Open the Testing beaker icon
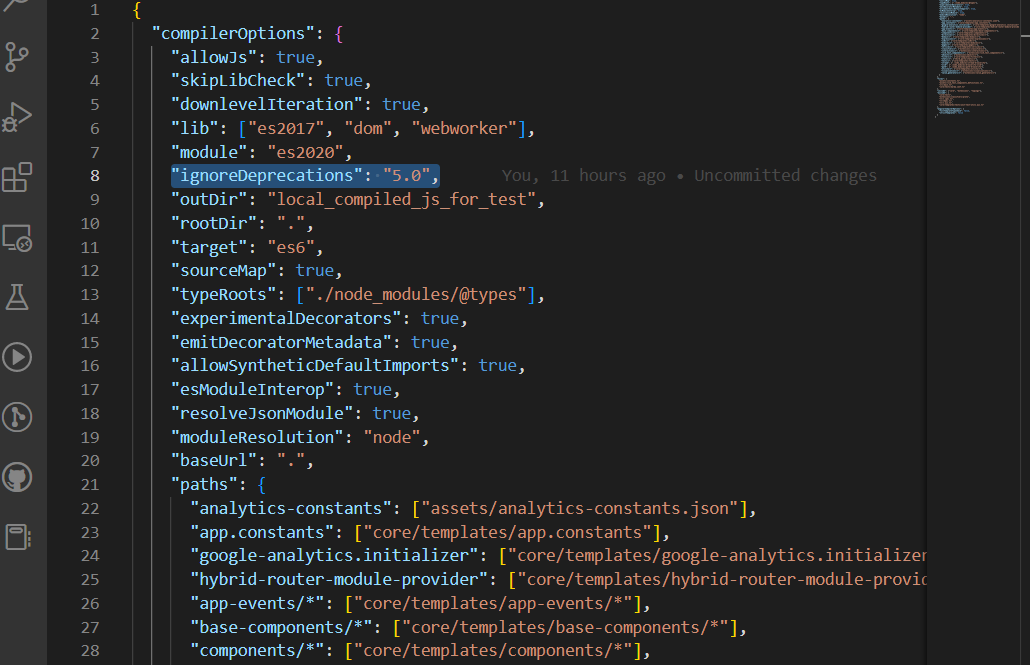 [18, 297]
